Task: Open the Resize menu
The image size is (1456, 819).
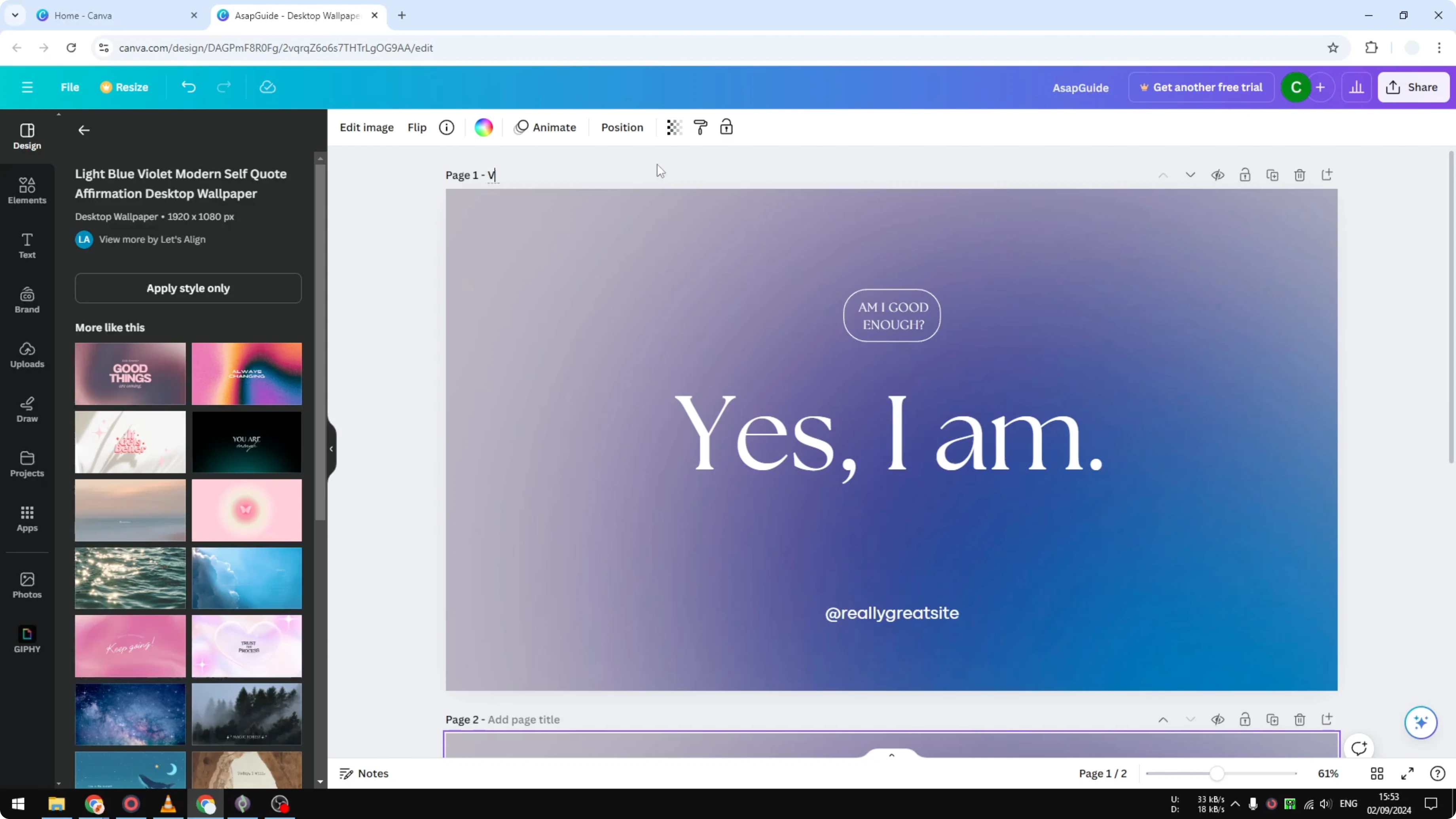Action: 124,87
